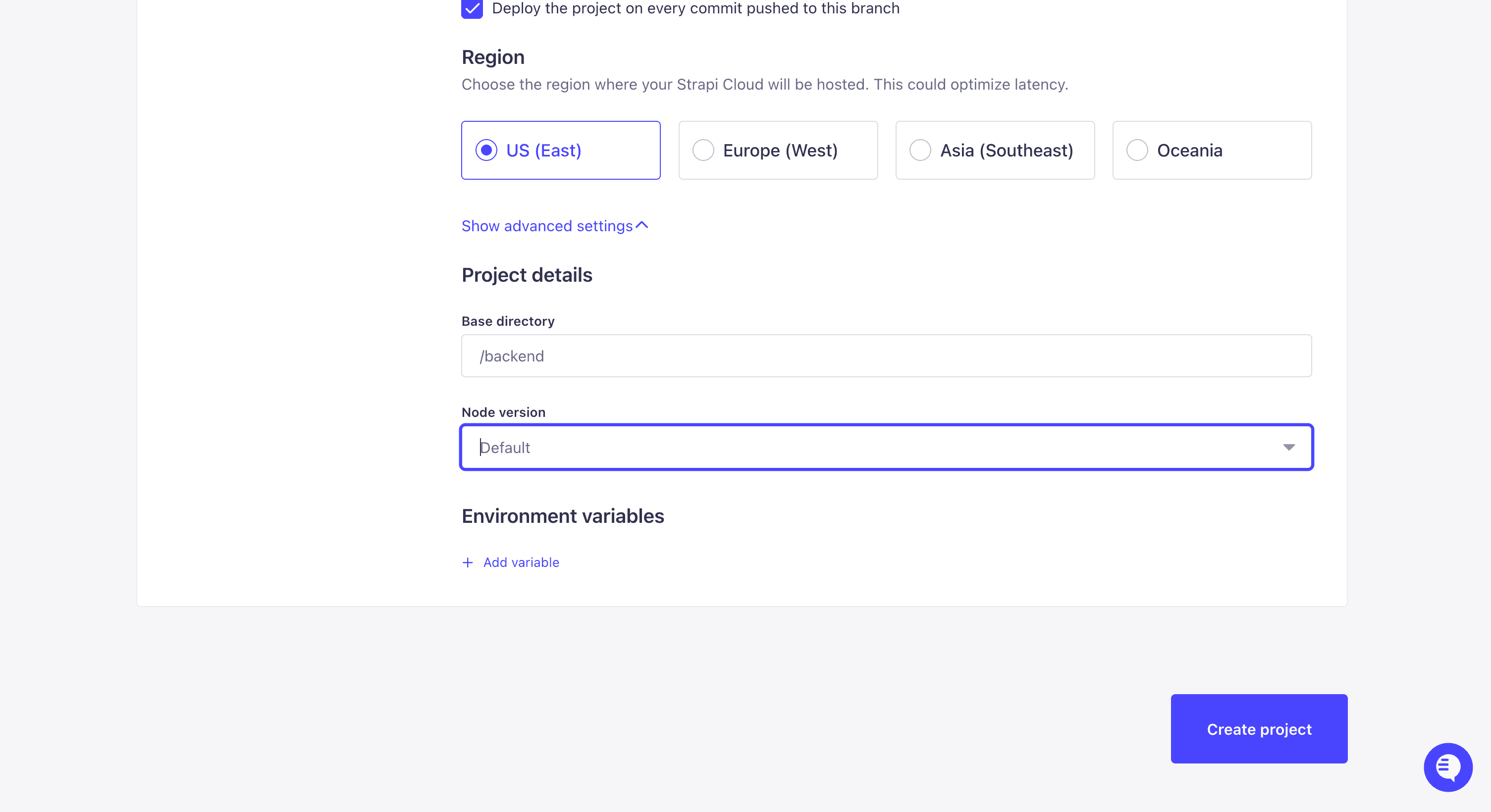1491x812 pixels.
Task: Uncheck deploy on every commit checkbox
Action: coord(472,8)
